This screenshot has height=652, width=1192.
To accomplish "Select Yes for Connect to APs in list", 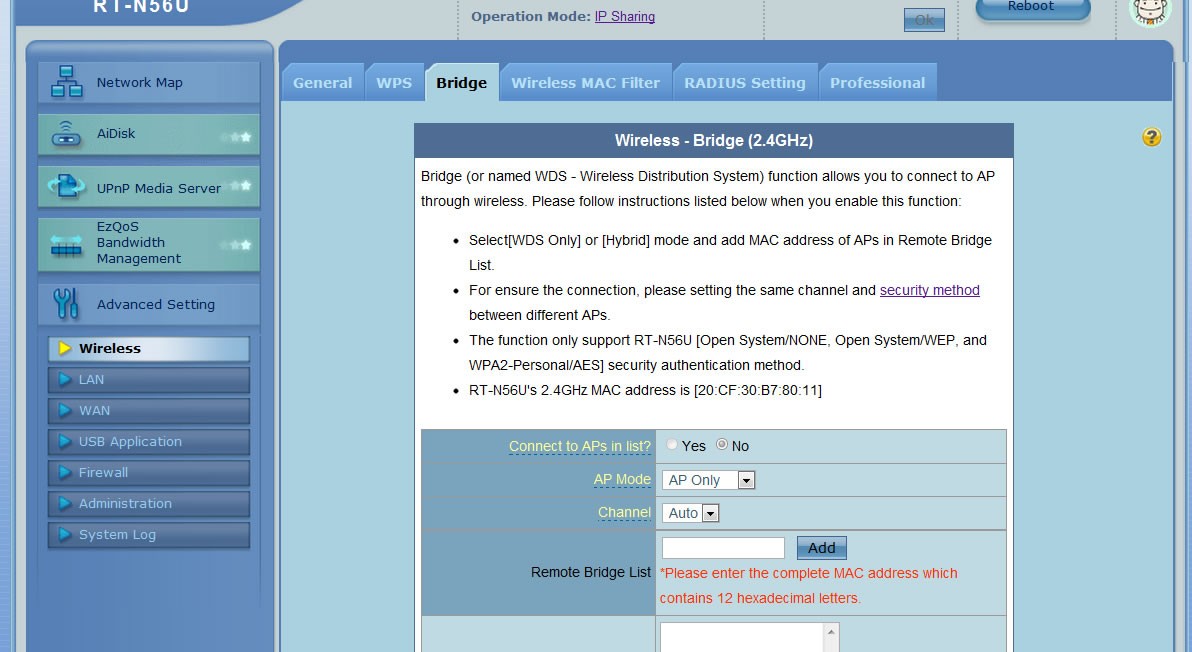I will point(672,445).
